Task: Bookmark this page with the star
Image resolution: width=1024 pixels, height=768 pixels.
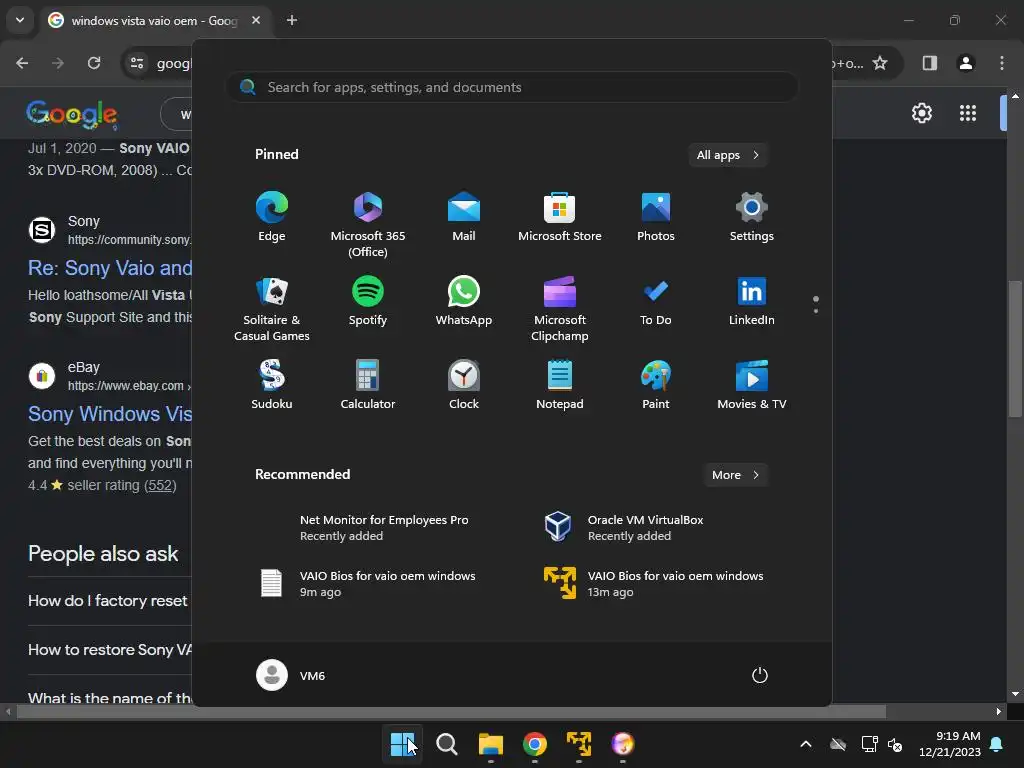Action: (x=880, y=63)
